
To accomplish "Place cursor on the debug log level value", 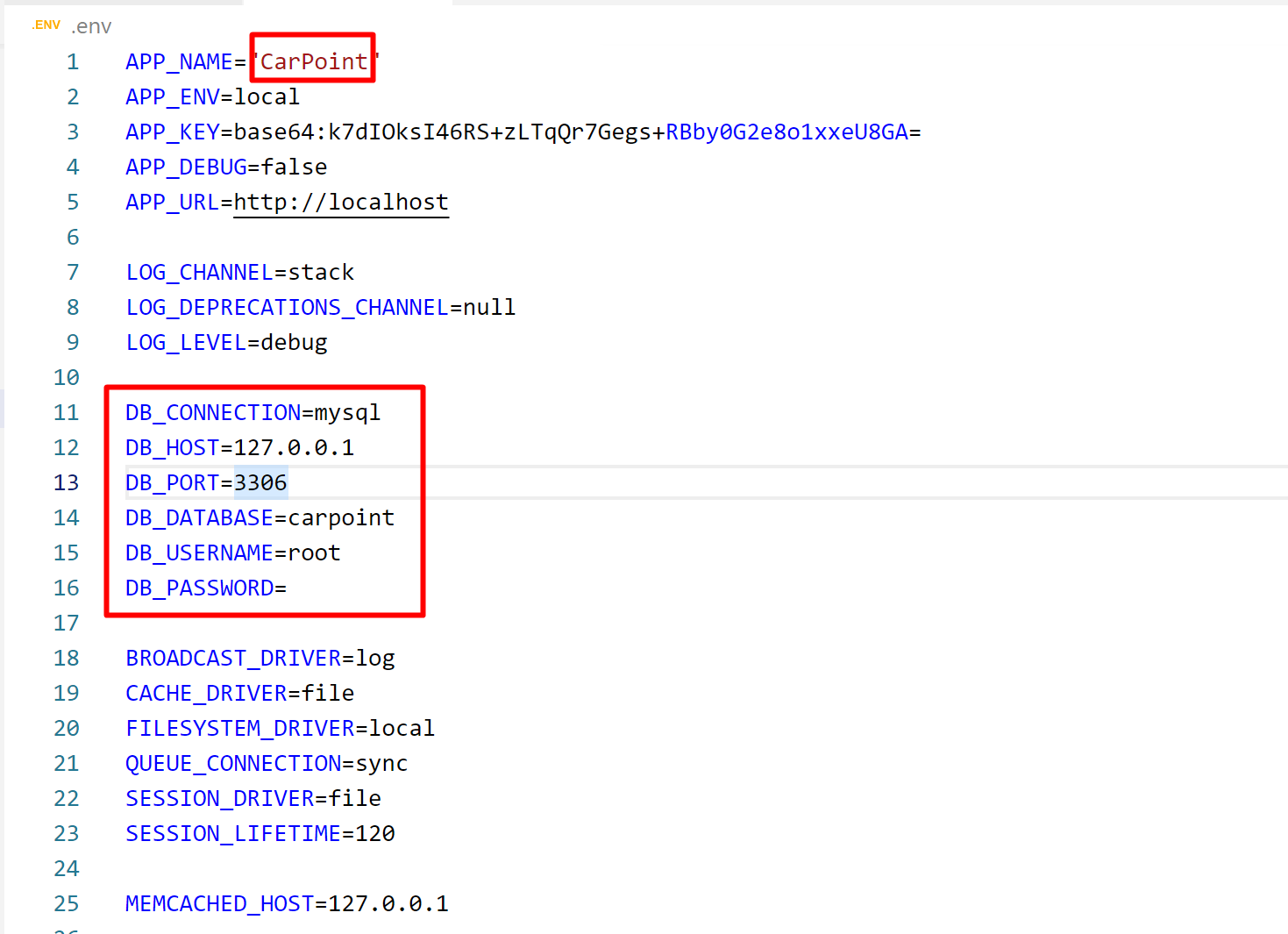I will point(294,343).
